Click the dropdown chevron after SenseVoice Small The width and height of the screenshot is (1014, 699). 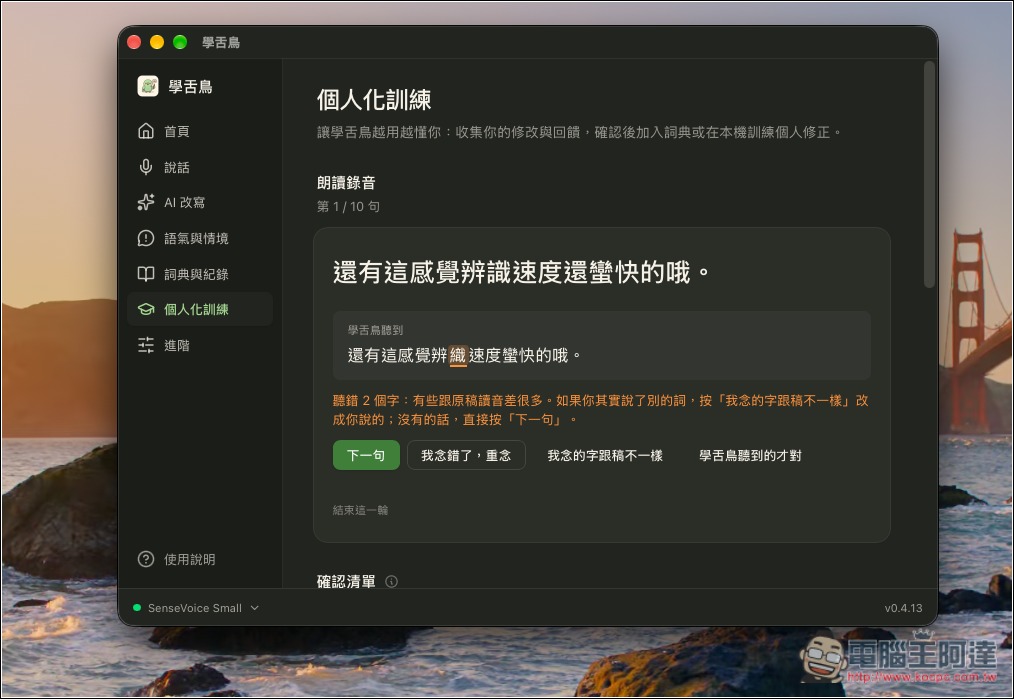pos(255,608)
